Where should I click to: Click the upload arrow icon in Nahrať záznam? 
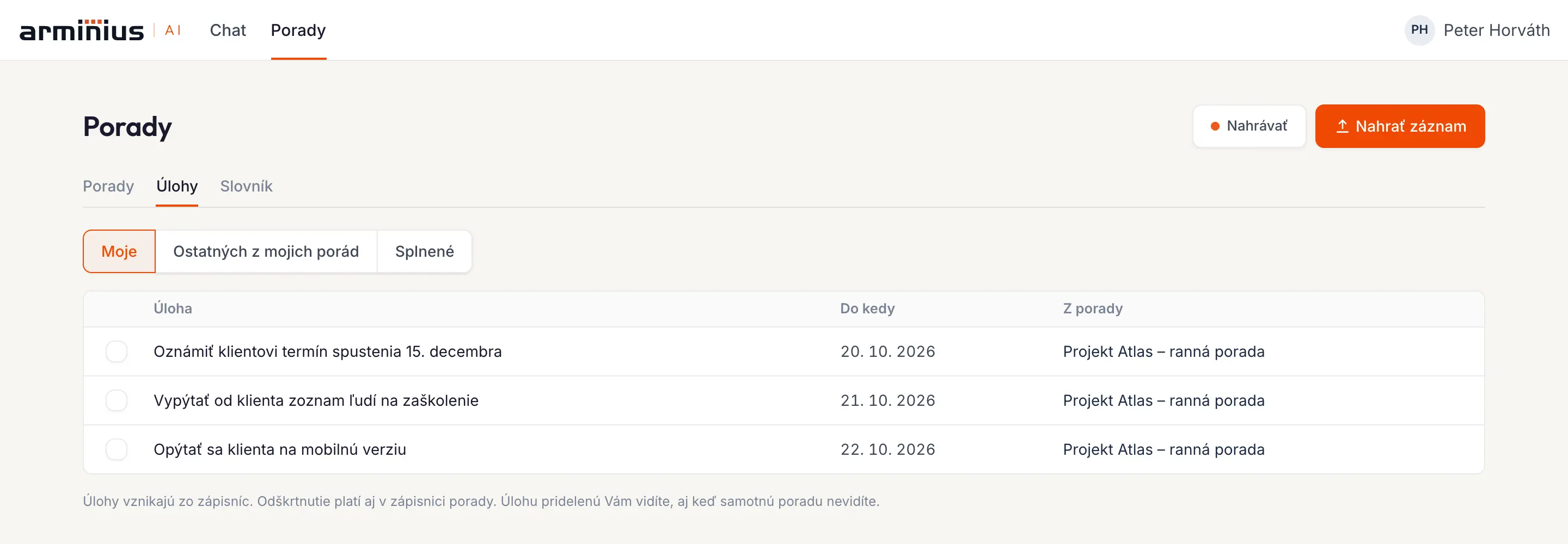[x=1342, y=126]
